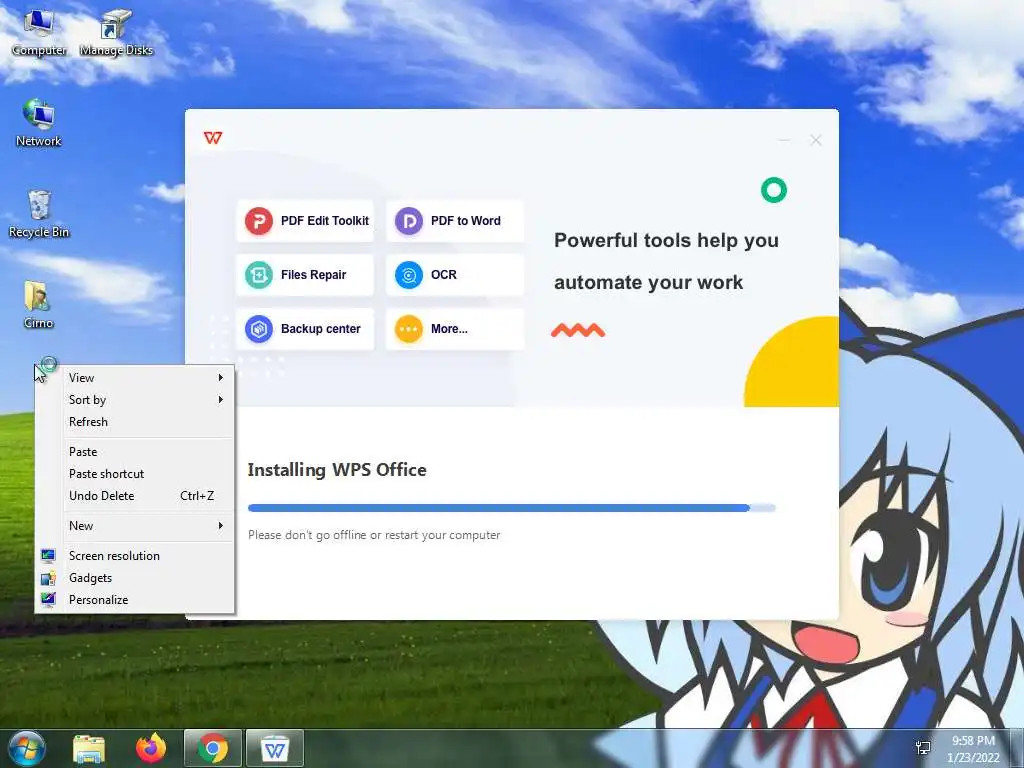This screenshot has width=1024, height=768.
Task: Click the installation progress bar
Action: click(x=511, y=508)
